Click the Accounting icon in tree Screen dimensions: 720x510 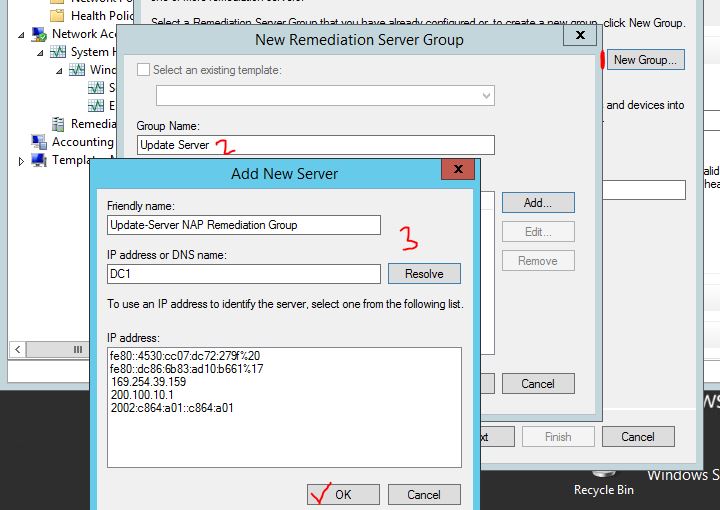pyautogui.click(x=39, y=142)
